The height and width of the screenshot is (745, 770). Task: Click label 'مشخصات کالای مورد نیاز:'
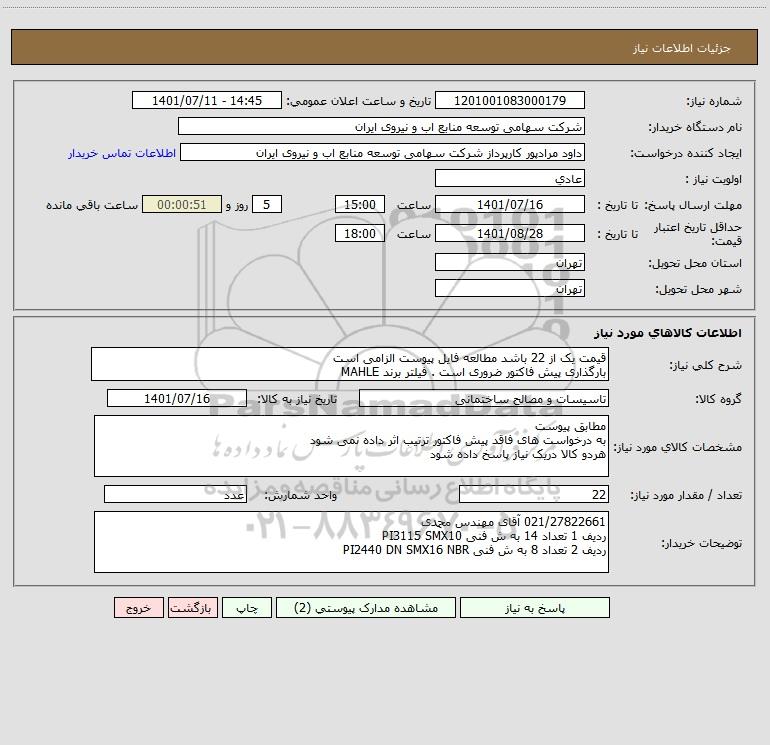(x=678, y=447)
